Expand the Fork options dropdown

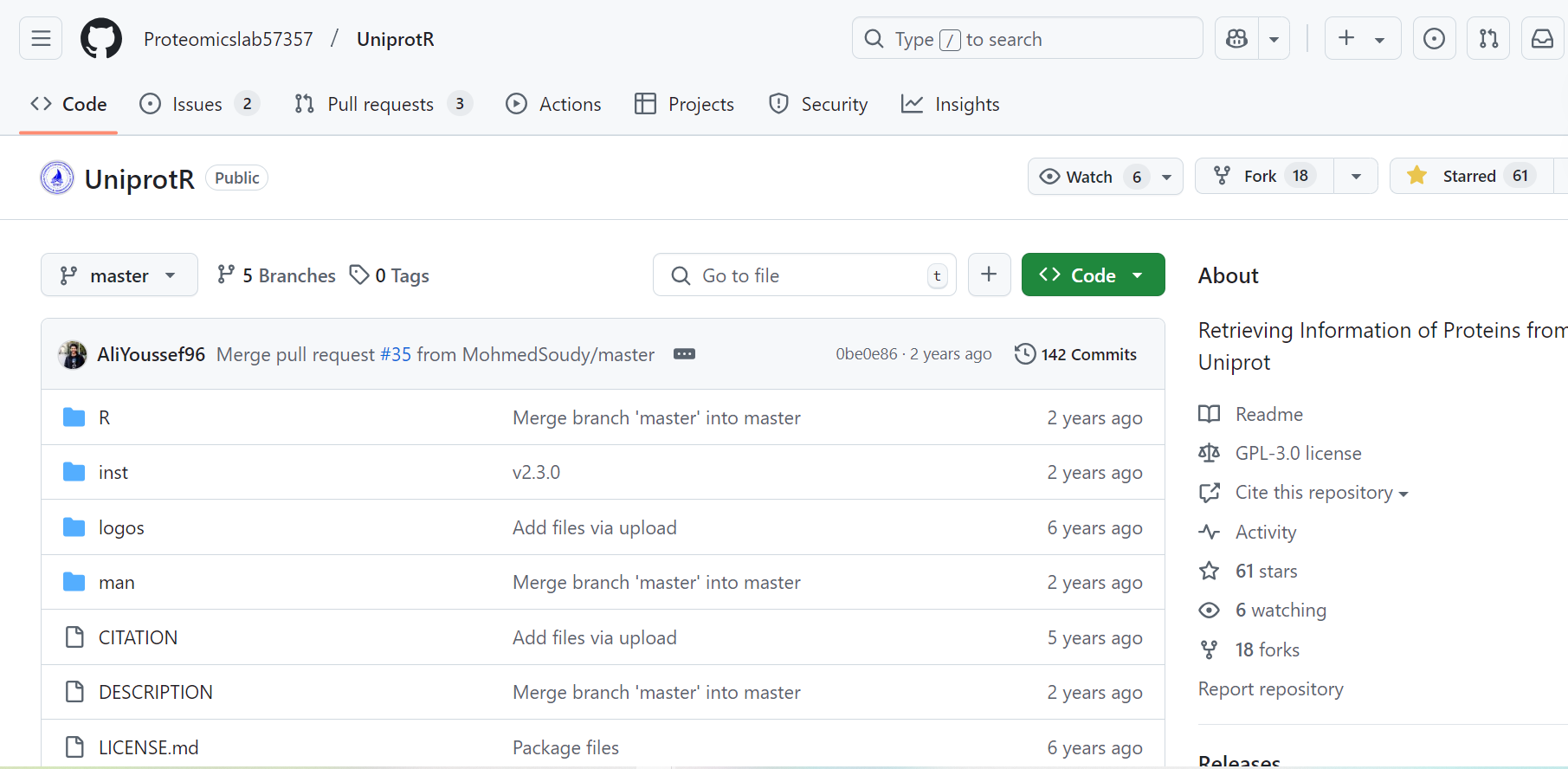[1356, 177]
